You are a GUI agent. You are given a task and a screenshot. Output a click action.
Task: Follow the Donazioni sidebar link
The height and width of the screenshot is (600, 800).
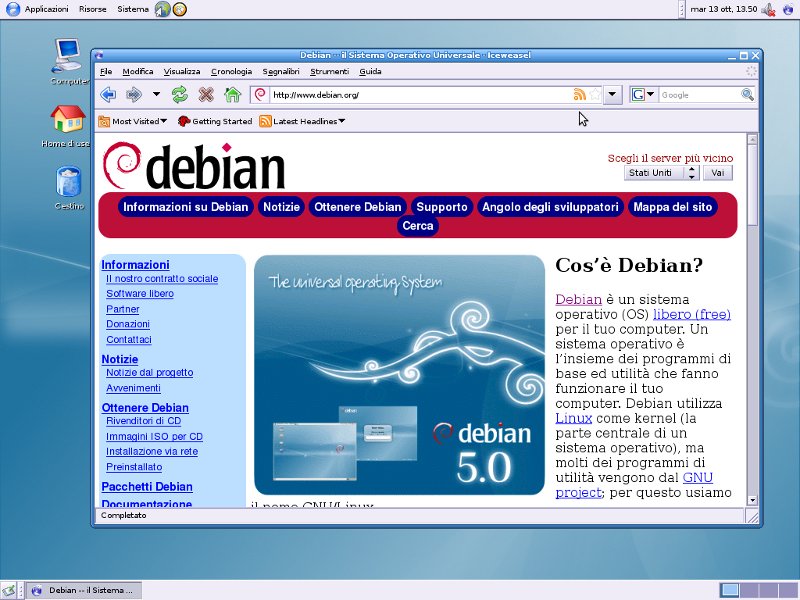coord(128,324)
